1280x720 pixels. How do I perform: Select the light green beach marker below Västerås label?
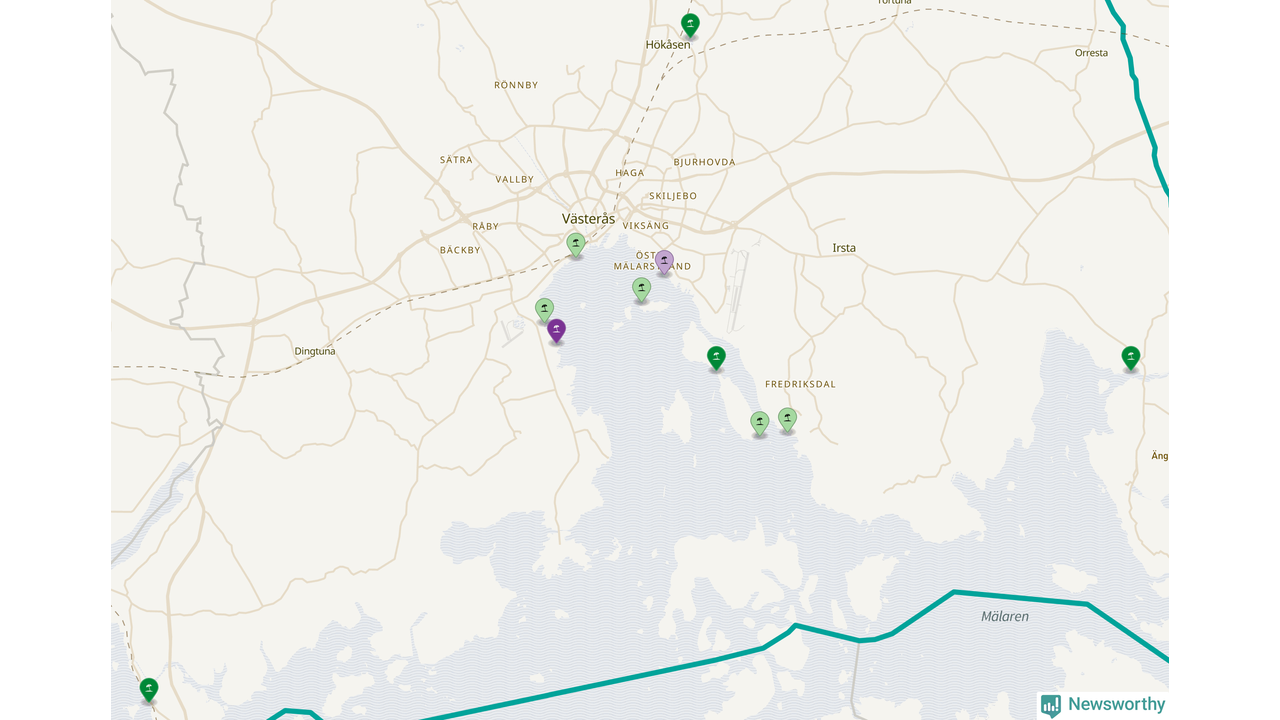pos(576,244)
